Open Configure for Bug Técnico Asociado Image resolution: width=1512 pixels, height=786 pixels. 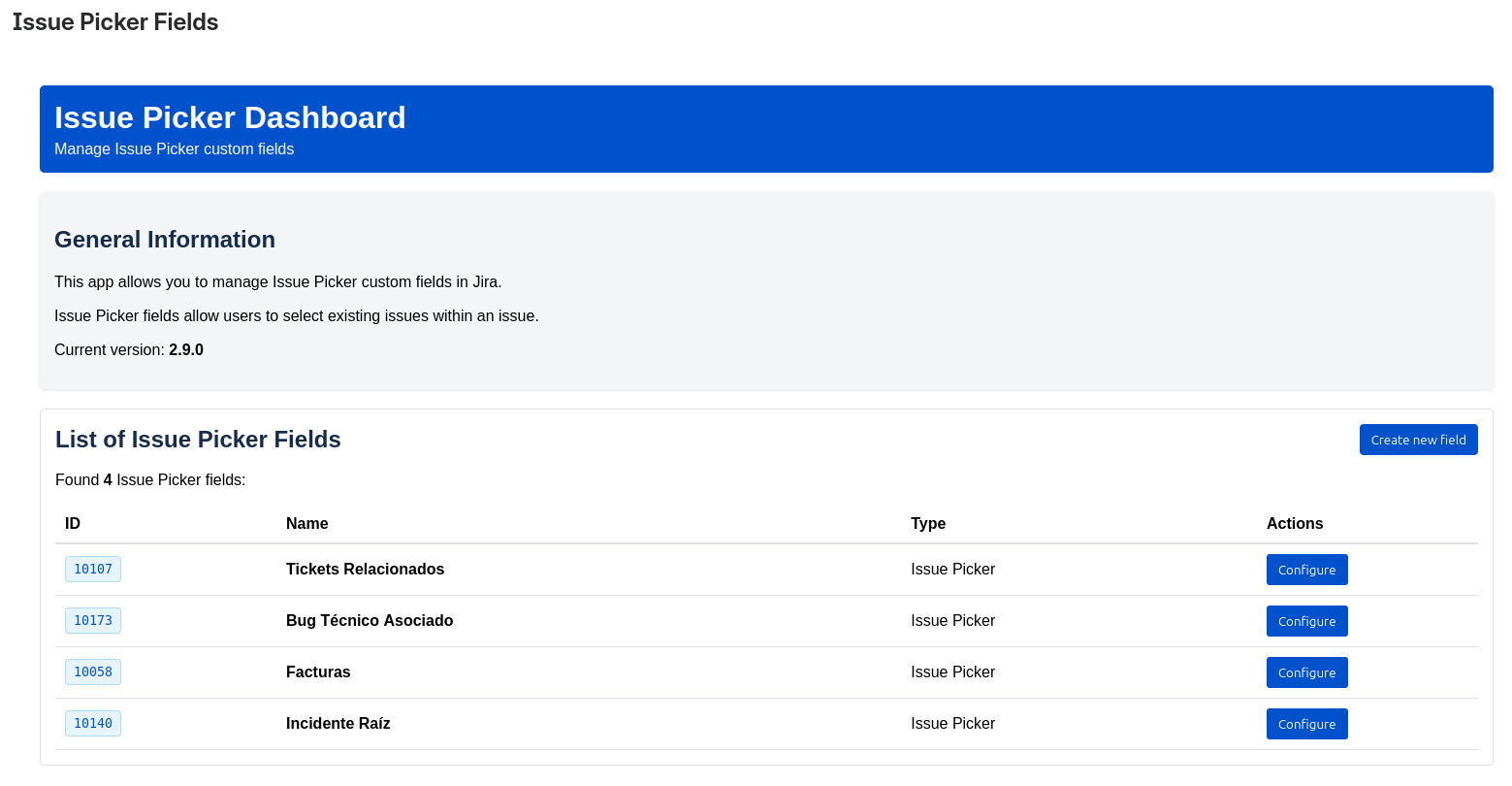coord(1306,621)
